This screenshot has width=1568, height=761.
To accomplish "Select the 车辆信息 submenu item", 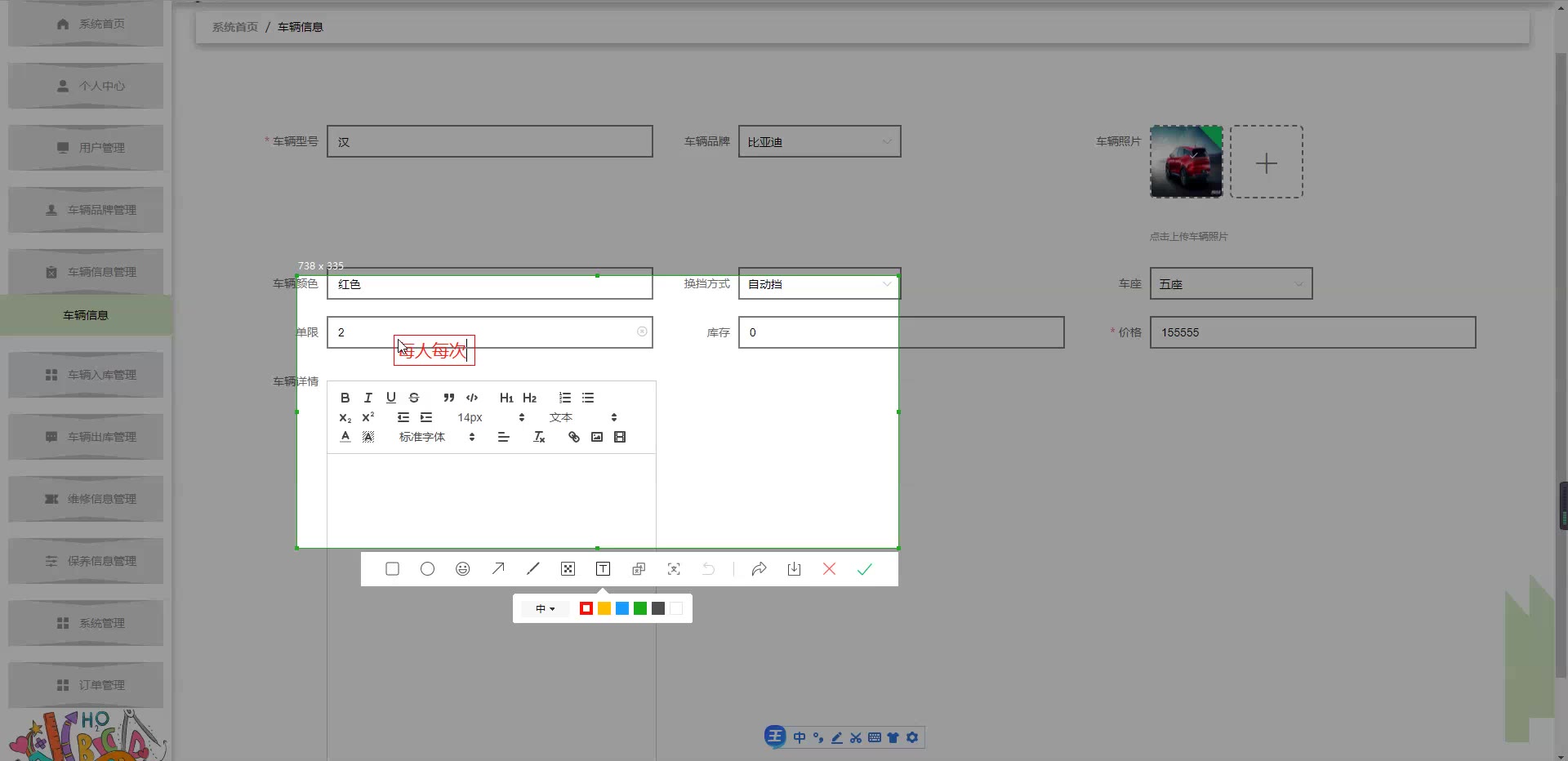I will pyautogui.click(x=86, y=315).
